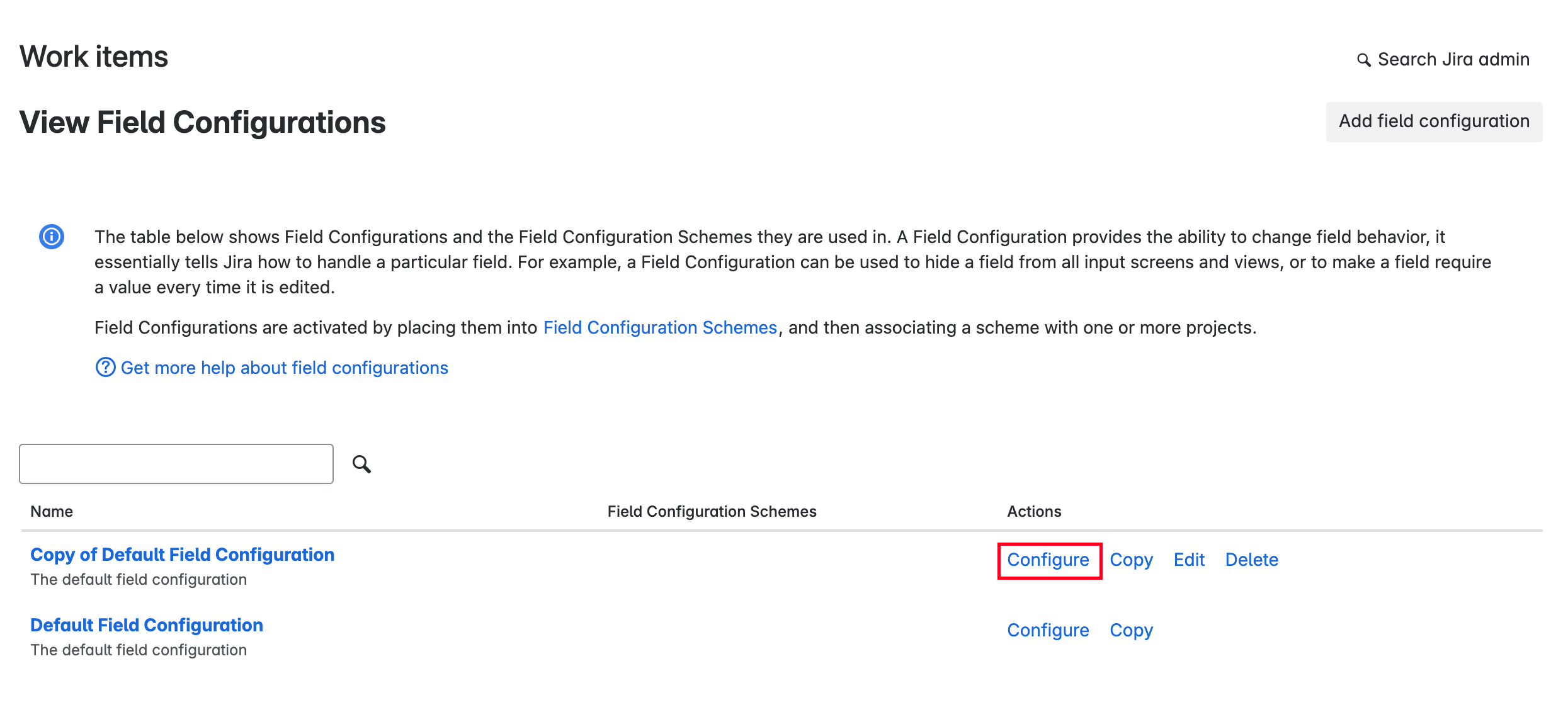Copy the Copy of Default Field Configuration
This screenshot has height=705, width=1568.
(1131, 560)
